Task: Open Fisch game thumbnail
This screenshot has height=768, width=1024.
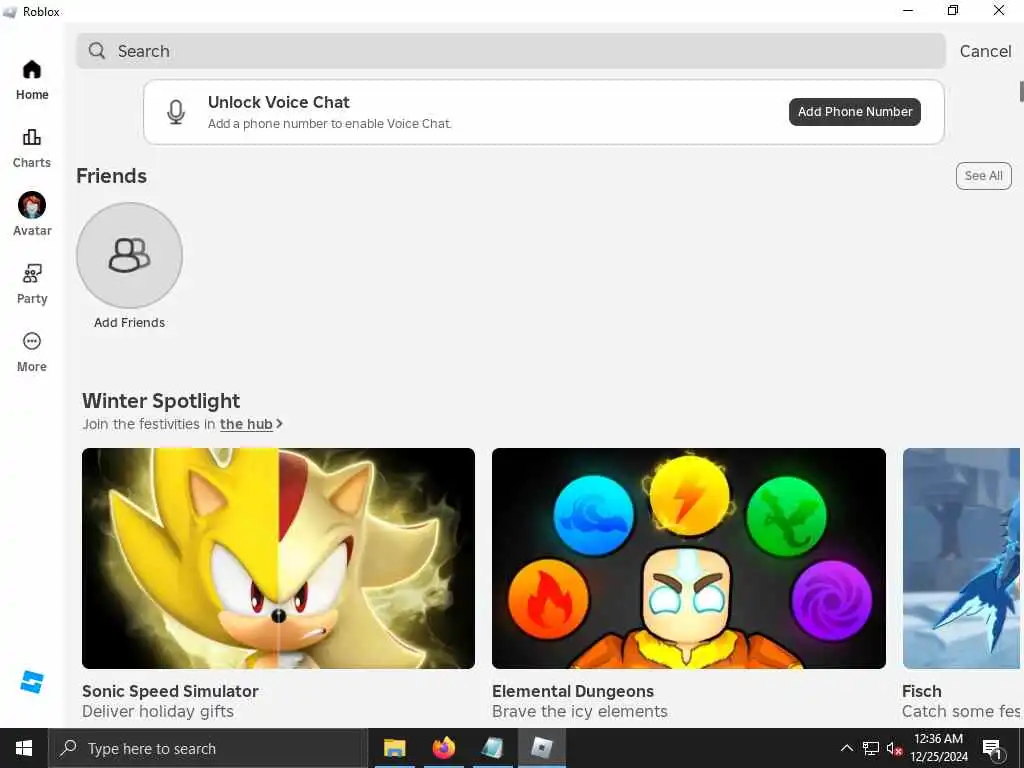Action: 961,558
